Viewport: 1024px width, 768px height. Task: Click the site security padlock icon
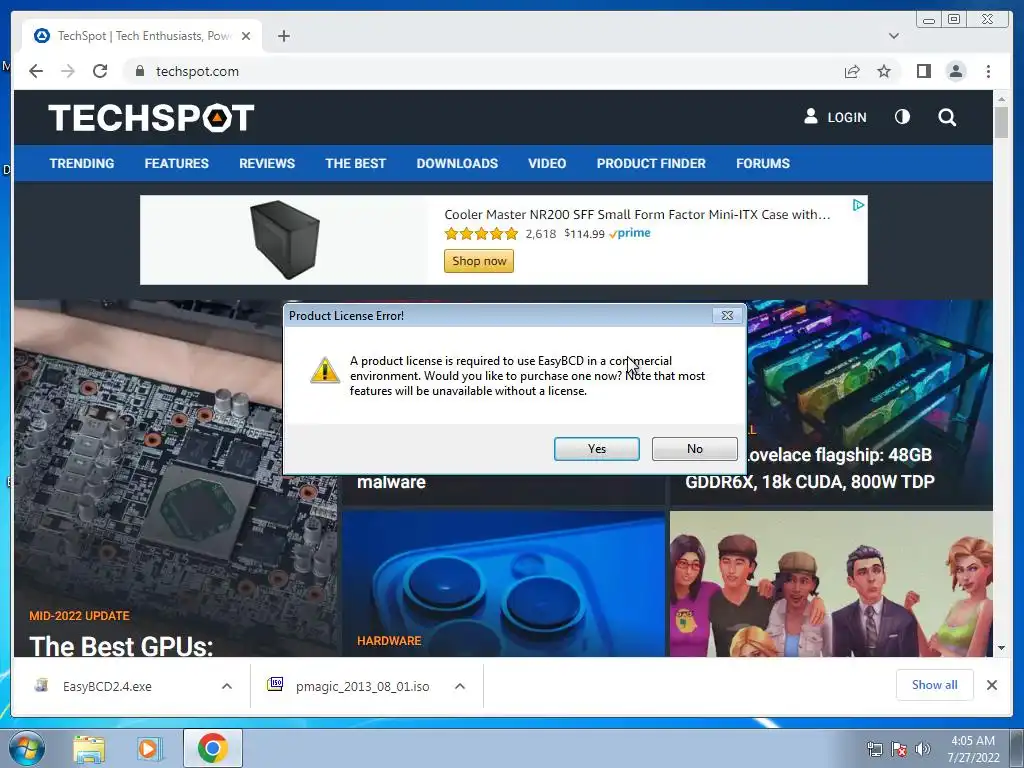coord(139,71)
